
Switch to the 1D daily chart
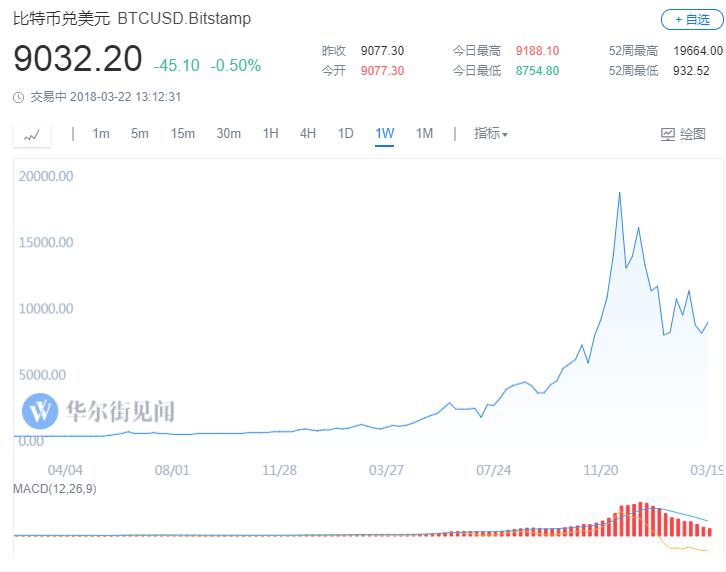346,134
